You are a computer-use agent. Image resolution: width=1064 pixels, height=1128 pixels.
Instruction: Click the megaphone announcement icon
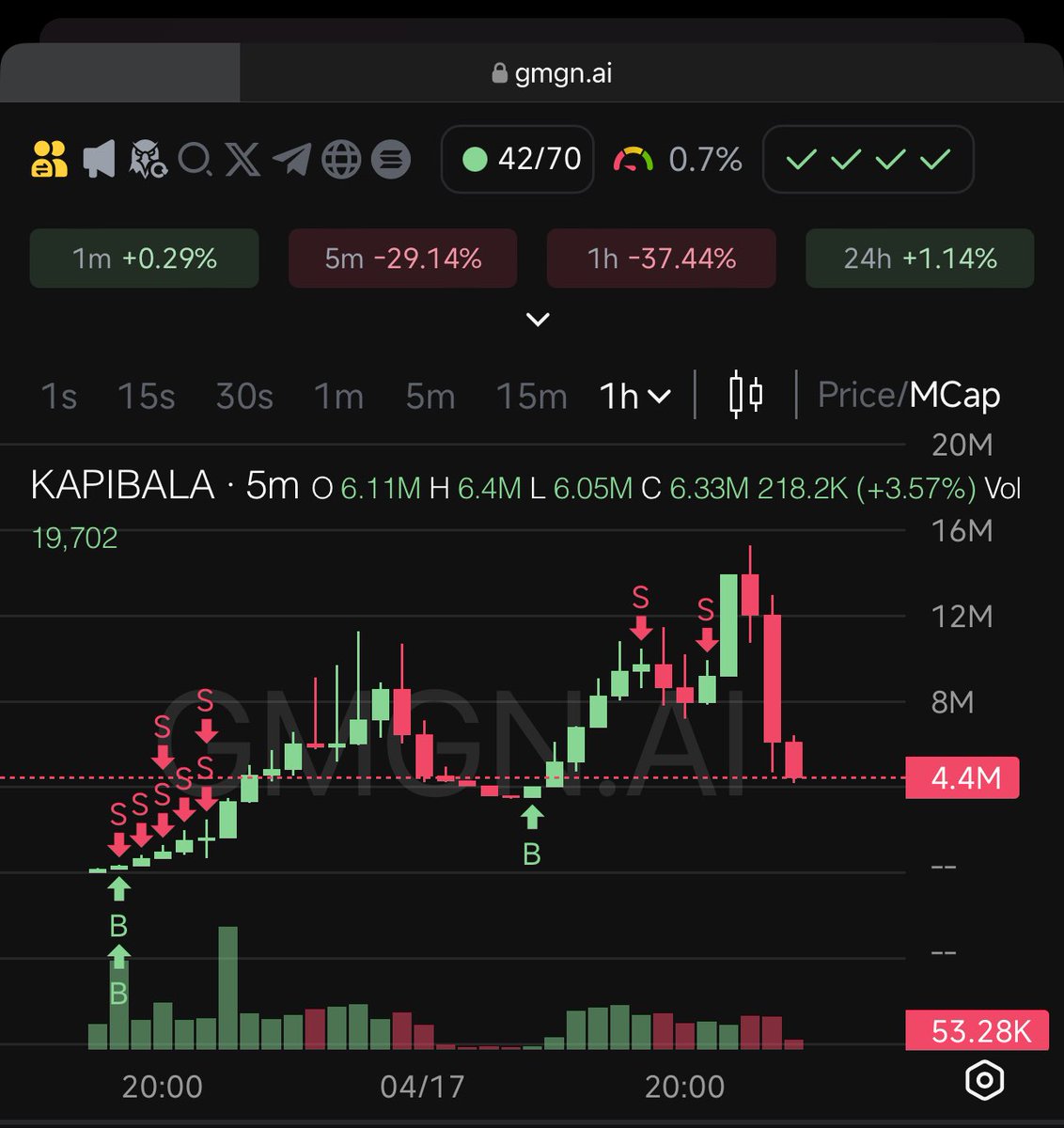[99, 159]
